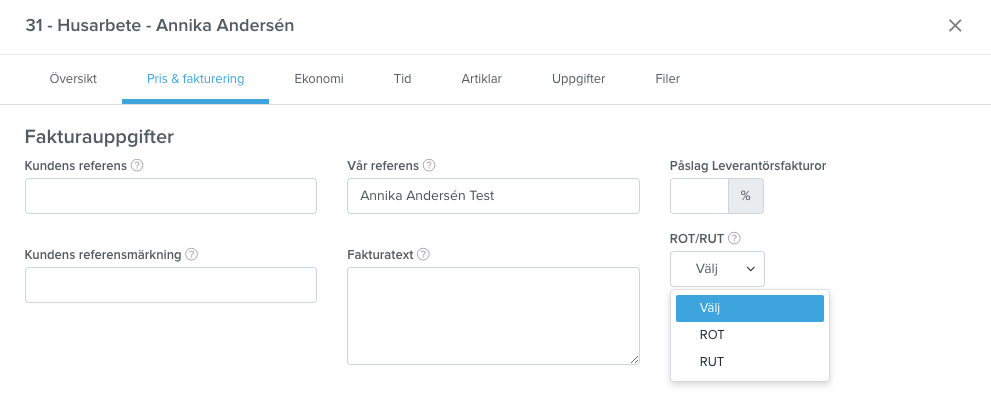This screenshot has width=991, height=396.
Task: Go to the Tid tab
Action: (x=403, y=79)
